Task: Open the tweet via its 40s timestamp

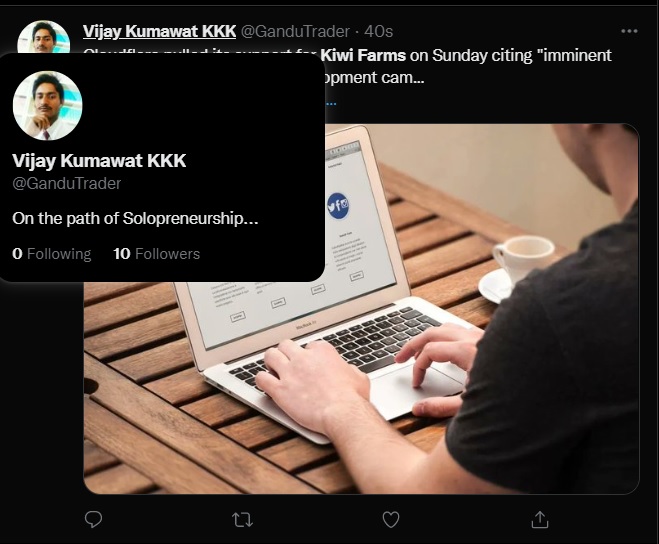Action: click(x=378, y=31)
